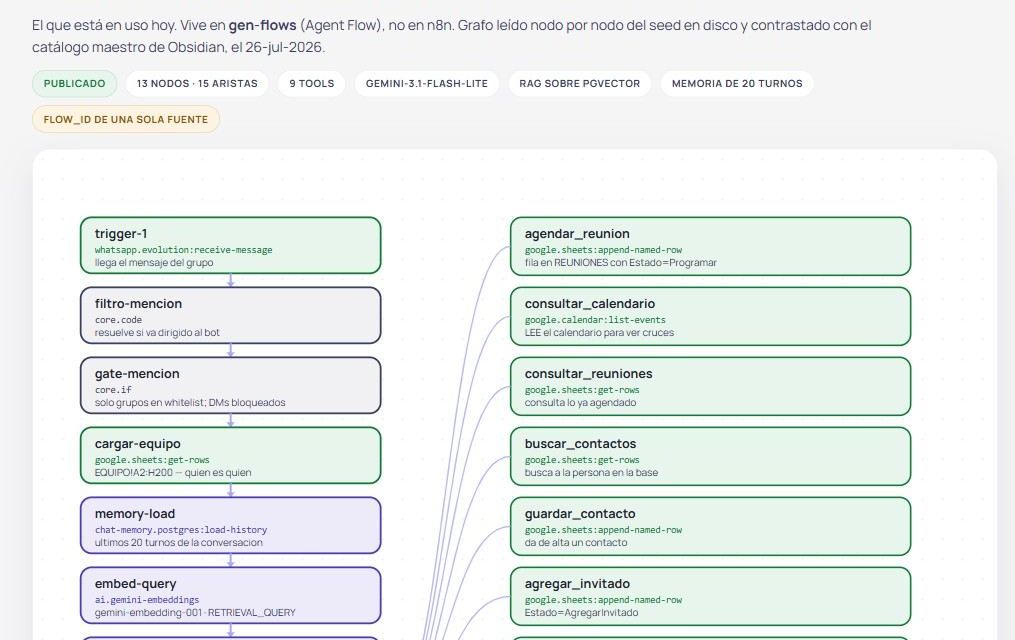This screenshot has width=1015, height=640.
Task: Select the embed-query node
Action: point(230,595)
